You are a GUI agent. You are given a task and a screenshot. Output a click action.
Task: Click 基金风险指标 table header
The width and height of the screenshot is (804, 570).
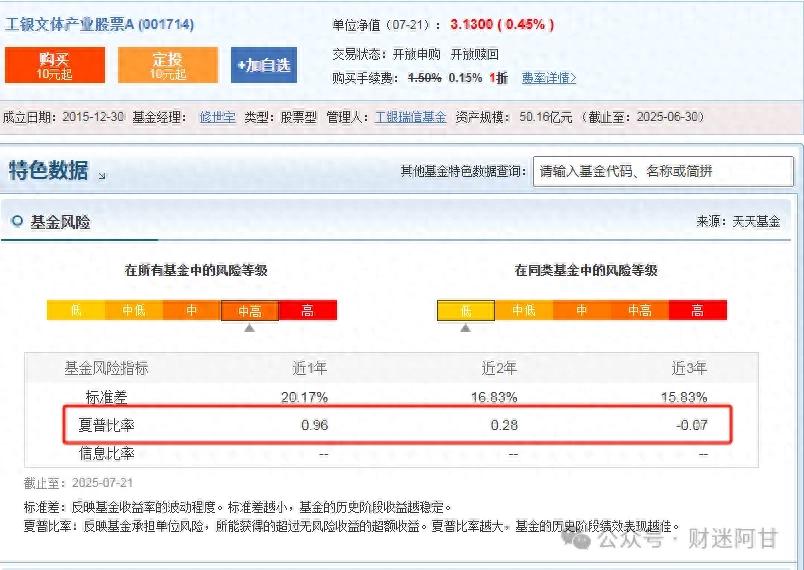[x=106, y=368]
